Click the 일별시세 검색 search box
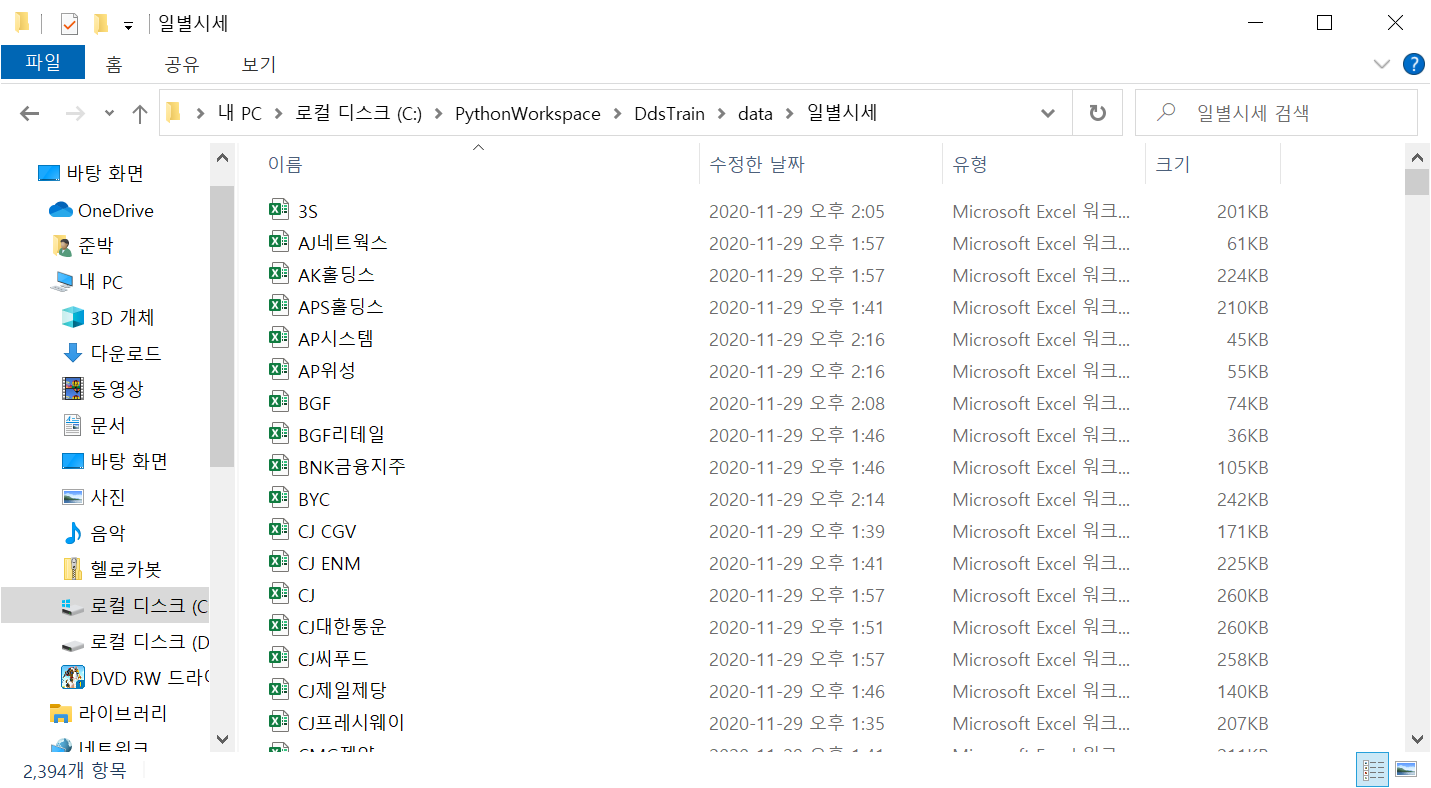 [x=1276, y=113]
